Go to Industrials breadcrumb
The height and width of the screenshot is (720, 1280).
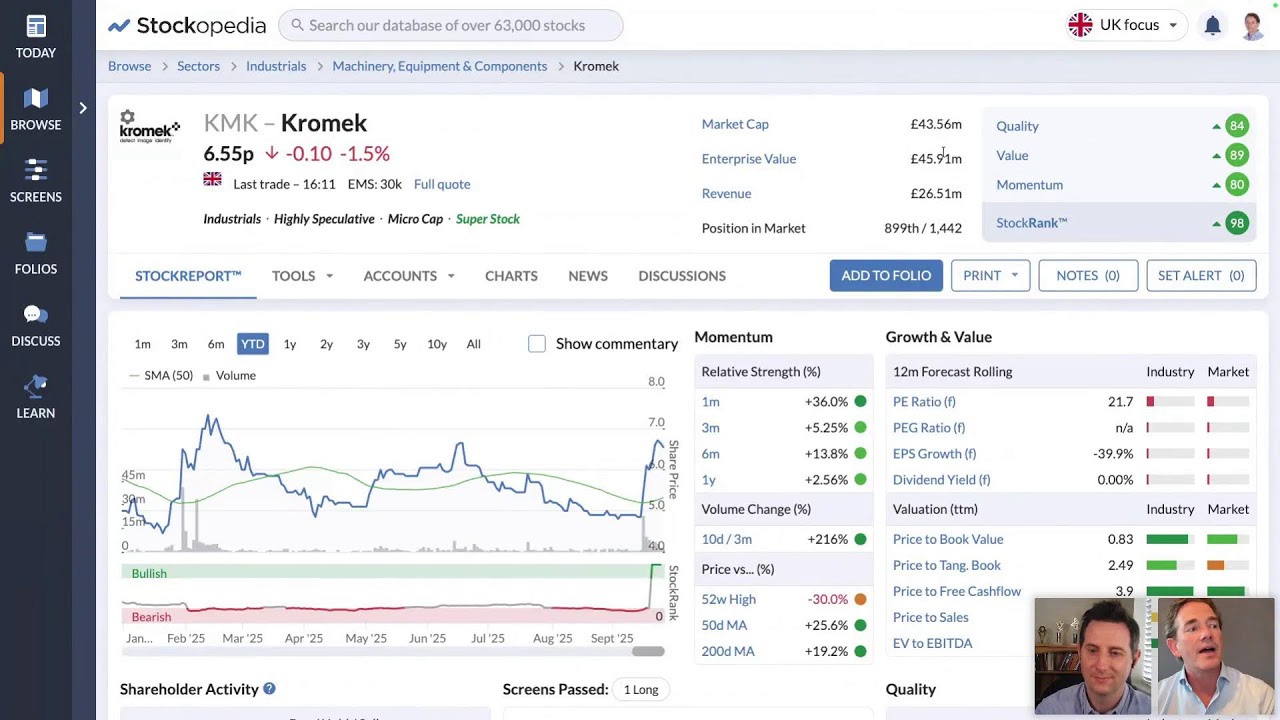coord(276,66)
